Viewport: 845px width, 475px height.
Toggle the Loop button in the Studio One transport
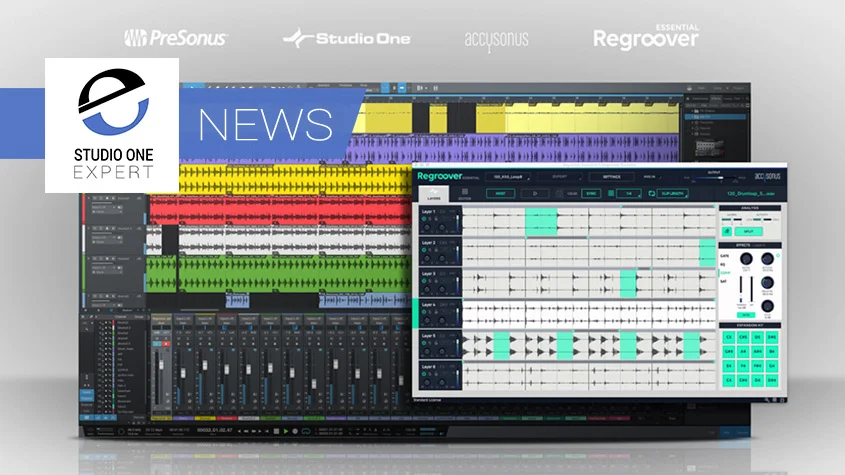(x=306, y=431)
